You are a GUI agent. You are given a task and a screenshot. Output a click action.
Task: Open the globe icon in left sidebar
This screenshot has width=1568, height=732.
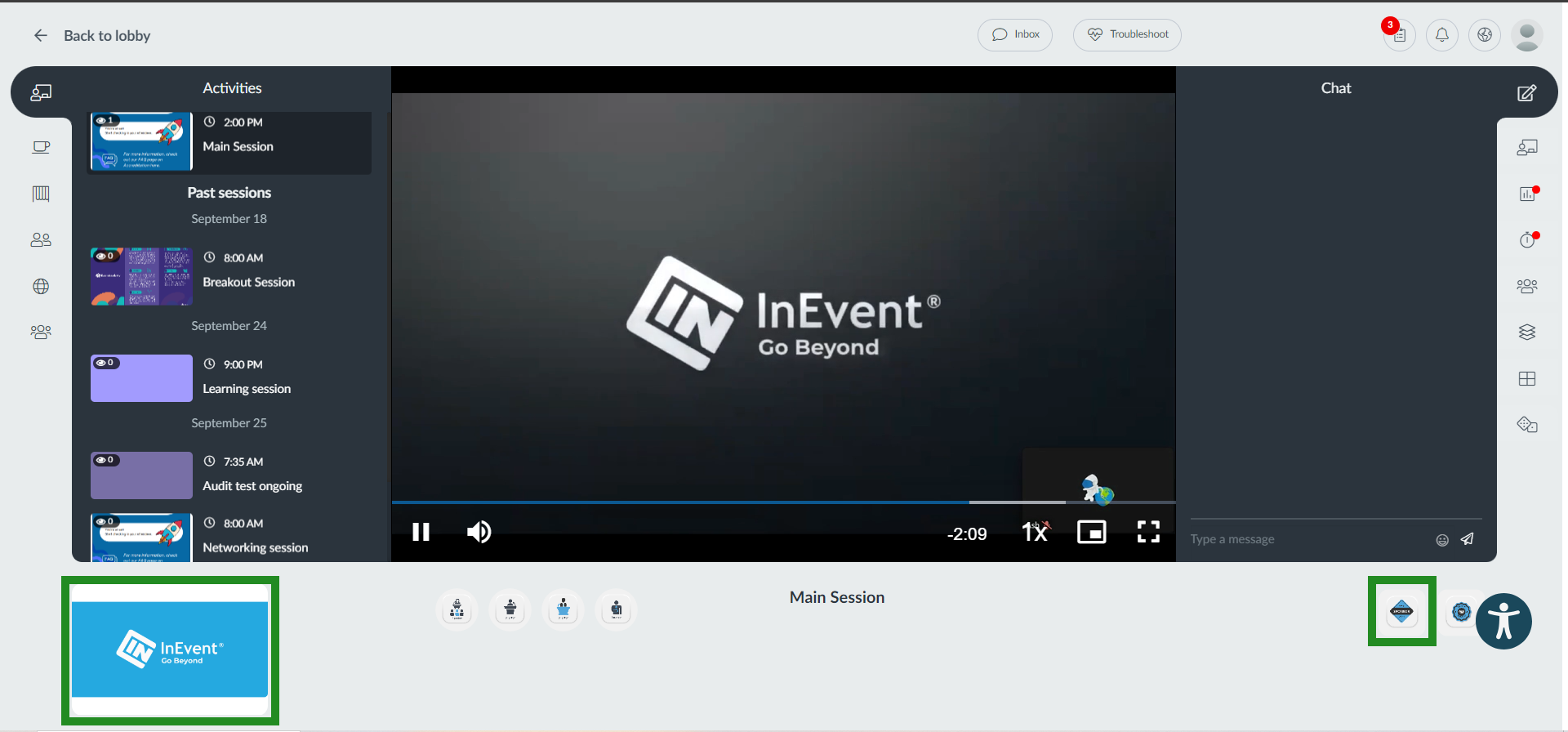point(41,287)
